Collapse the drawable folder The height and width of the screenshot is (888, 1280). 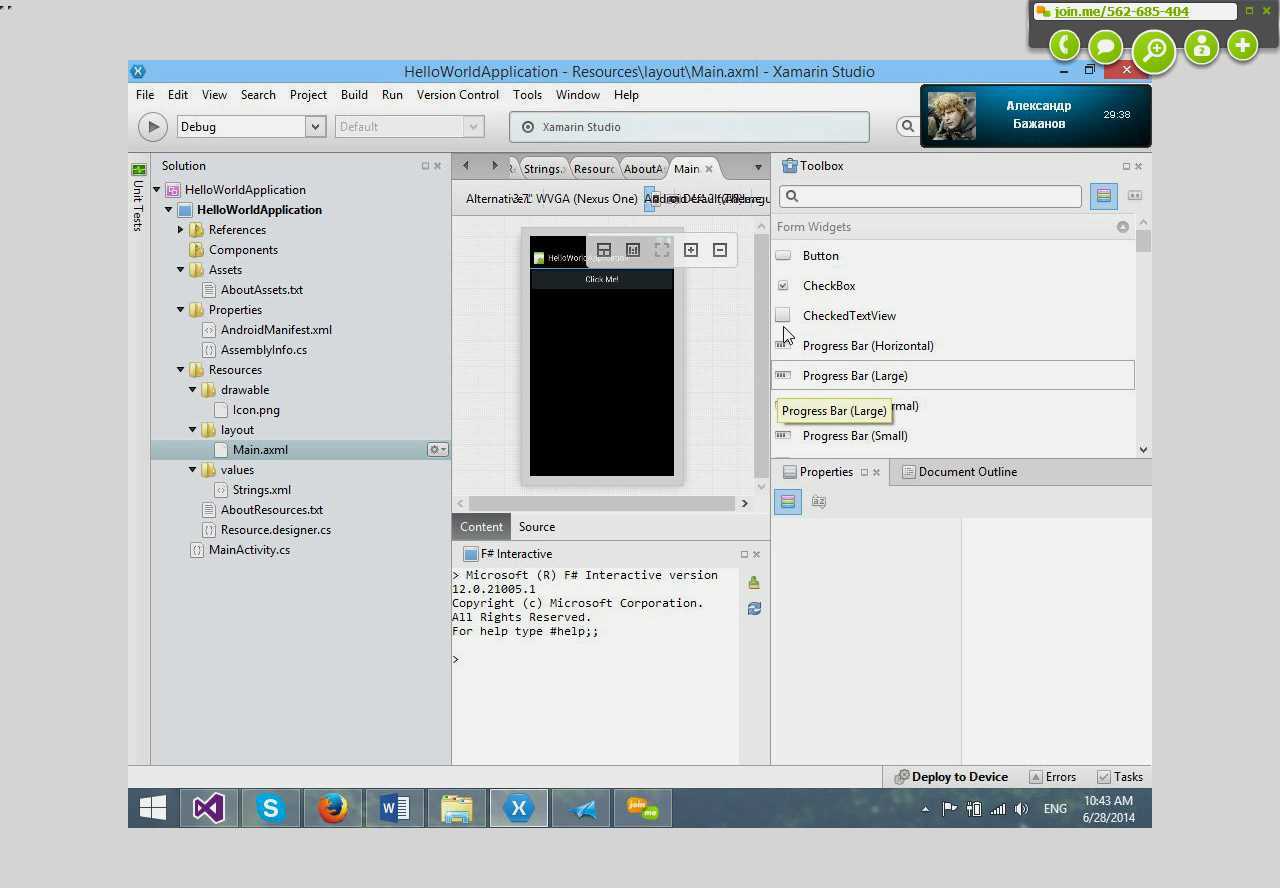click(x=193, y=390)
